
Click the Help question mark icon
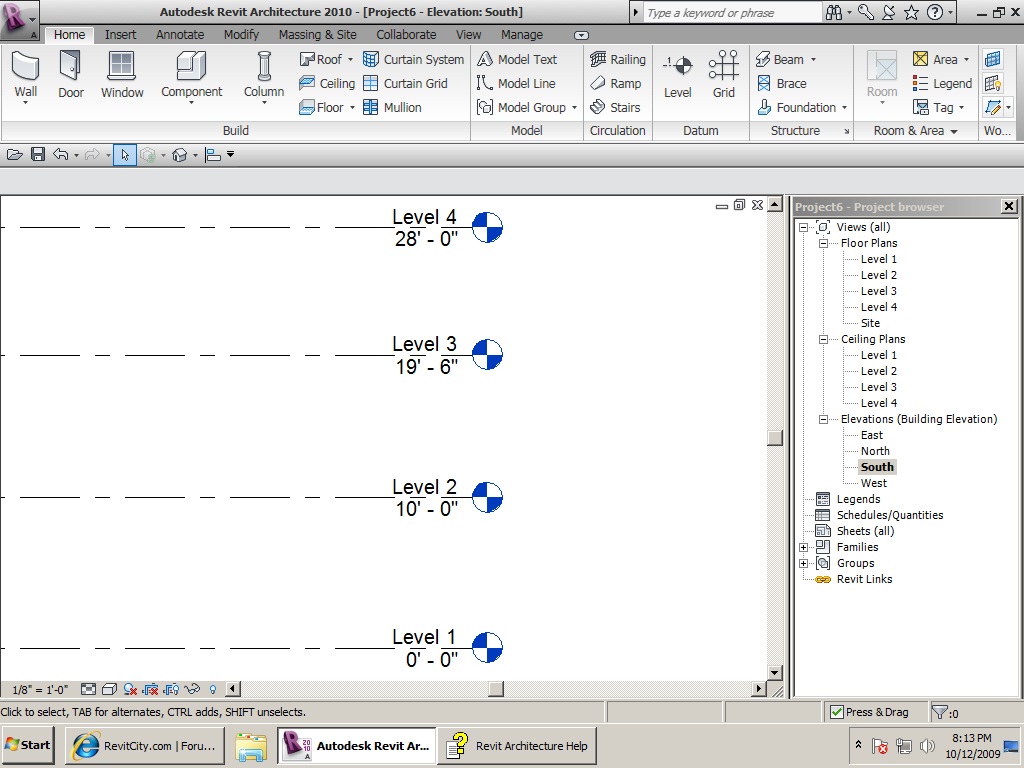935,12
